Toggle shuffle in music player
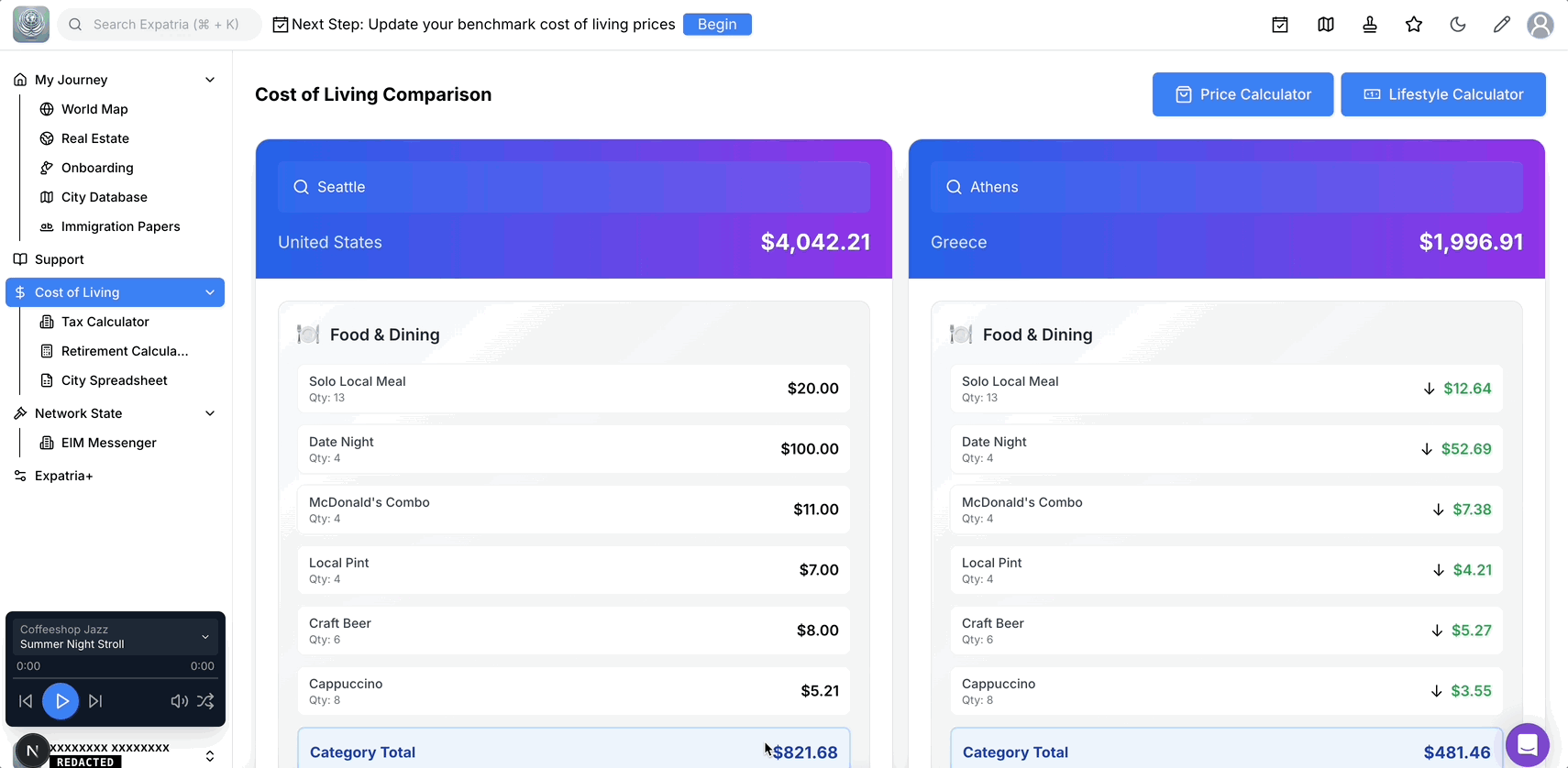The image size is (1568, 768). (205, 701)
